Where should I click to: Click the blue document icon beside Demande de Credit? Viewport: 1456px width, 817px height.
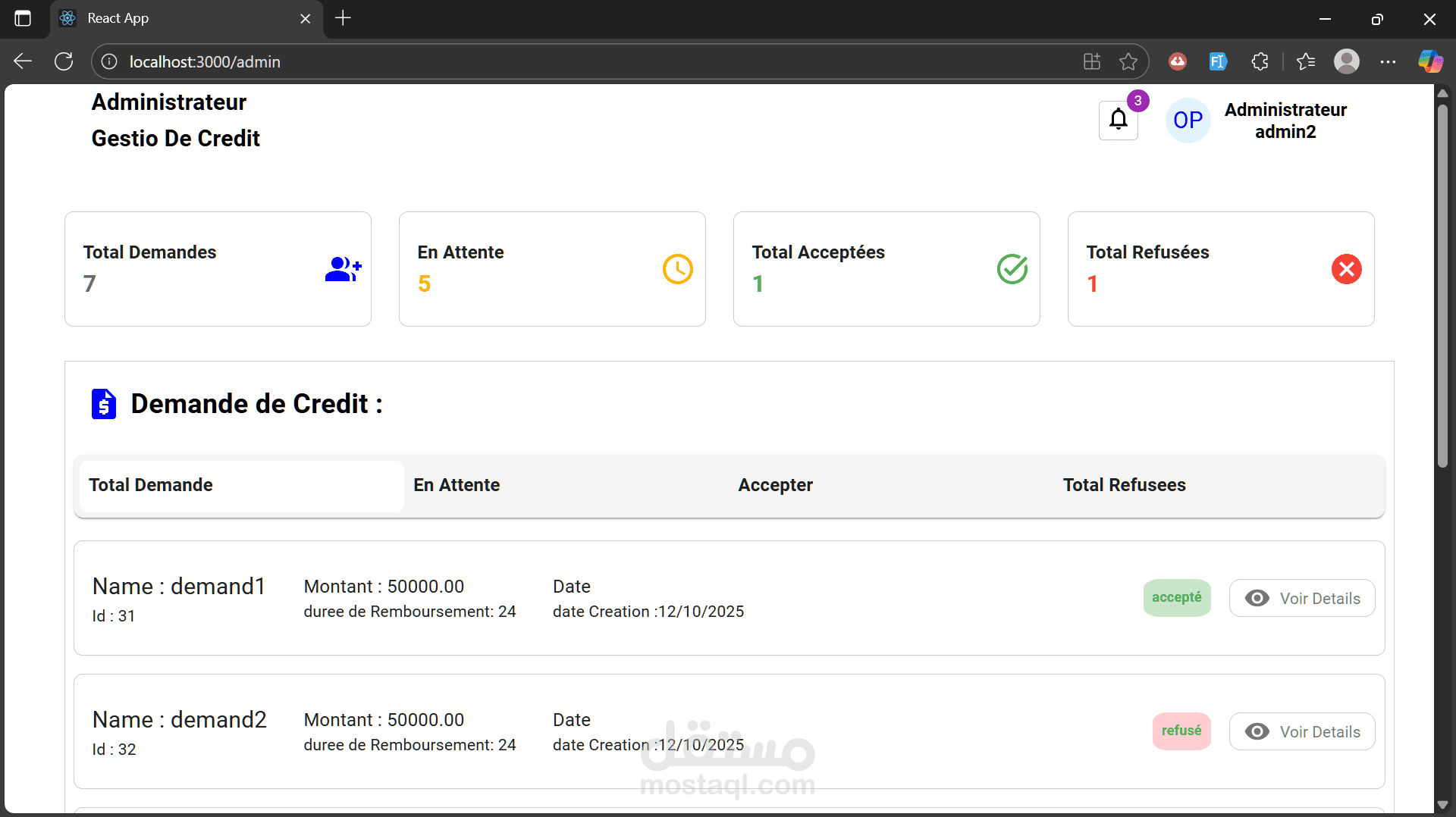[x=104, y=404]
